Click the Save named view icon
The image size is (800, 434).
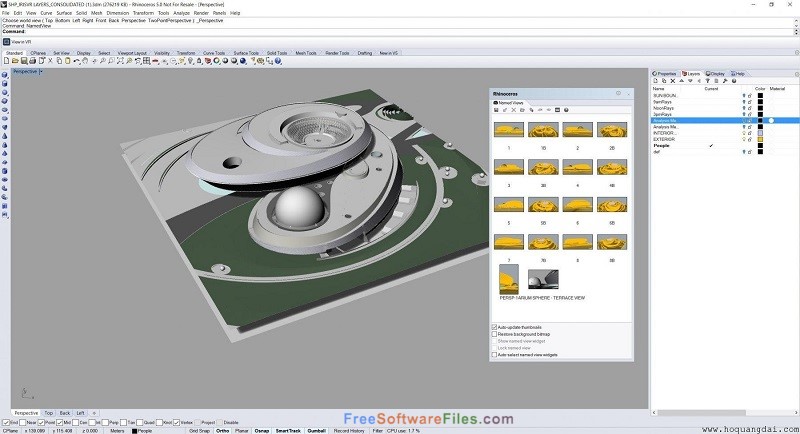coord(496,110)
